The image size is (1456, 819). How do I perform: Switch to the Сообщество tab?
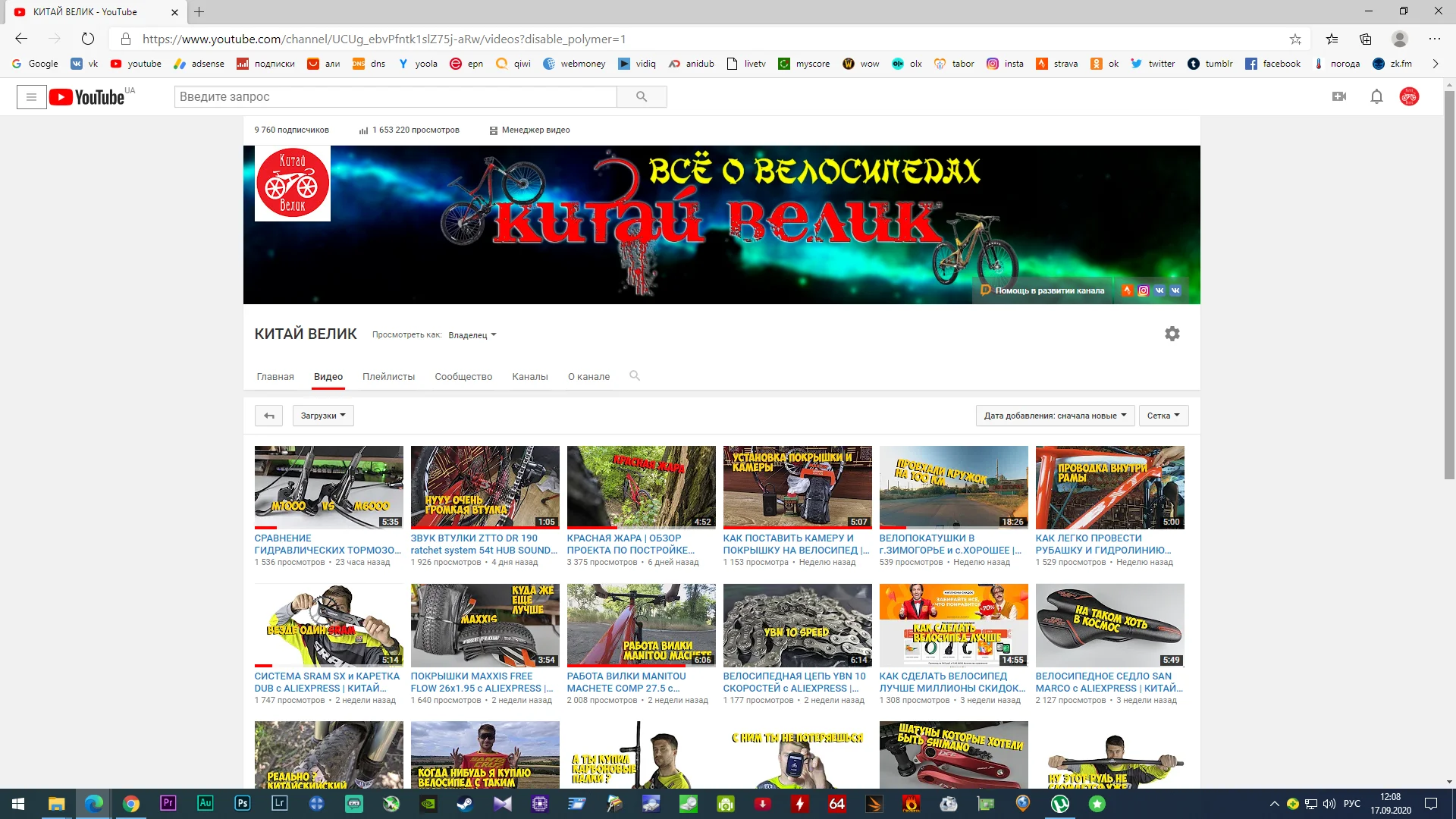pos(463,377)
